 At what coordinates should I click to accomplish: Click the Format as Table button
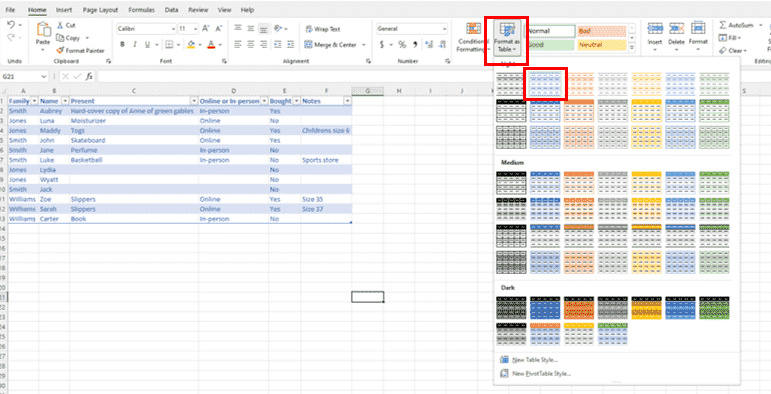(x=506, y=37)
